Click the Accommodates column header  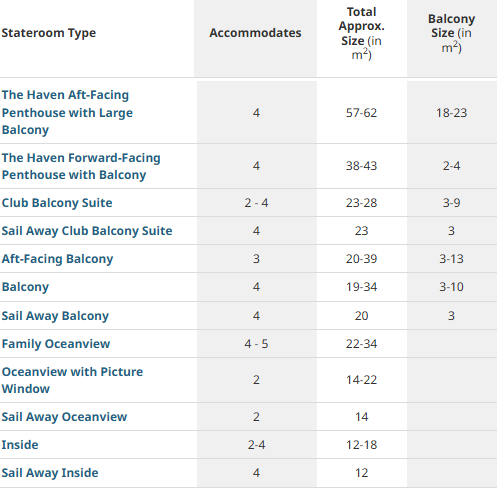(255, 33)
